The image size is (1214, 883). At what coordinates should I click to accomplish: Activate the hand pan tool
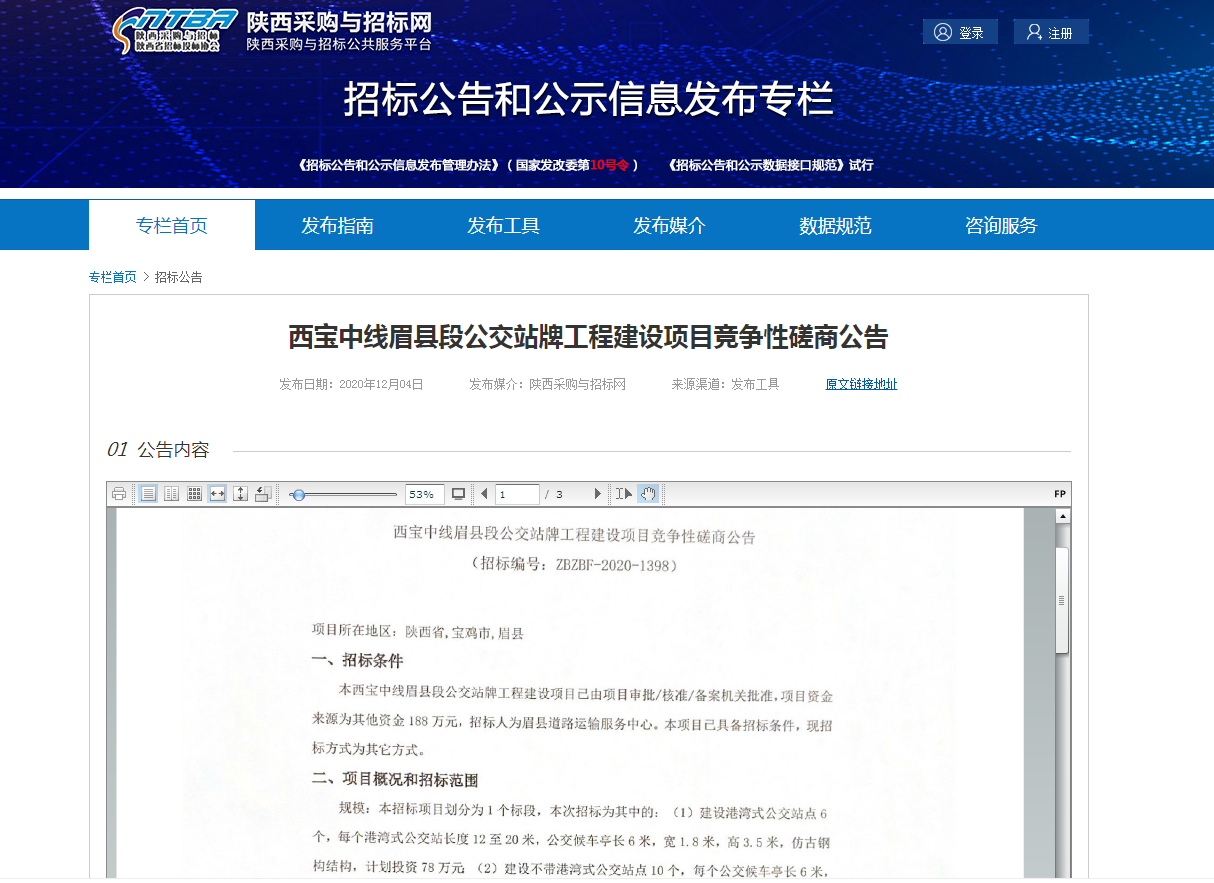click(647, 494)
